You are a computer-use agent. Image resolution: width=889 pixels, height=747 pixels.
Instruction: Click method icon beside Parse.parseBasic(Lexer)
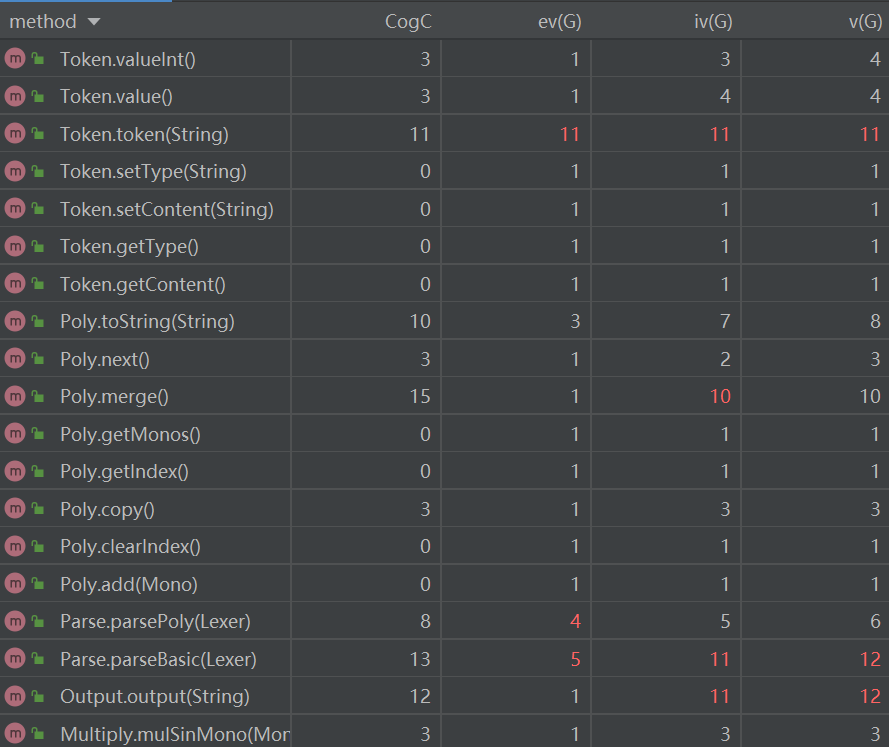[x=14, y=659]
